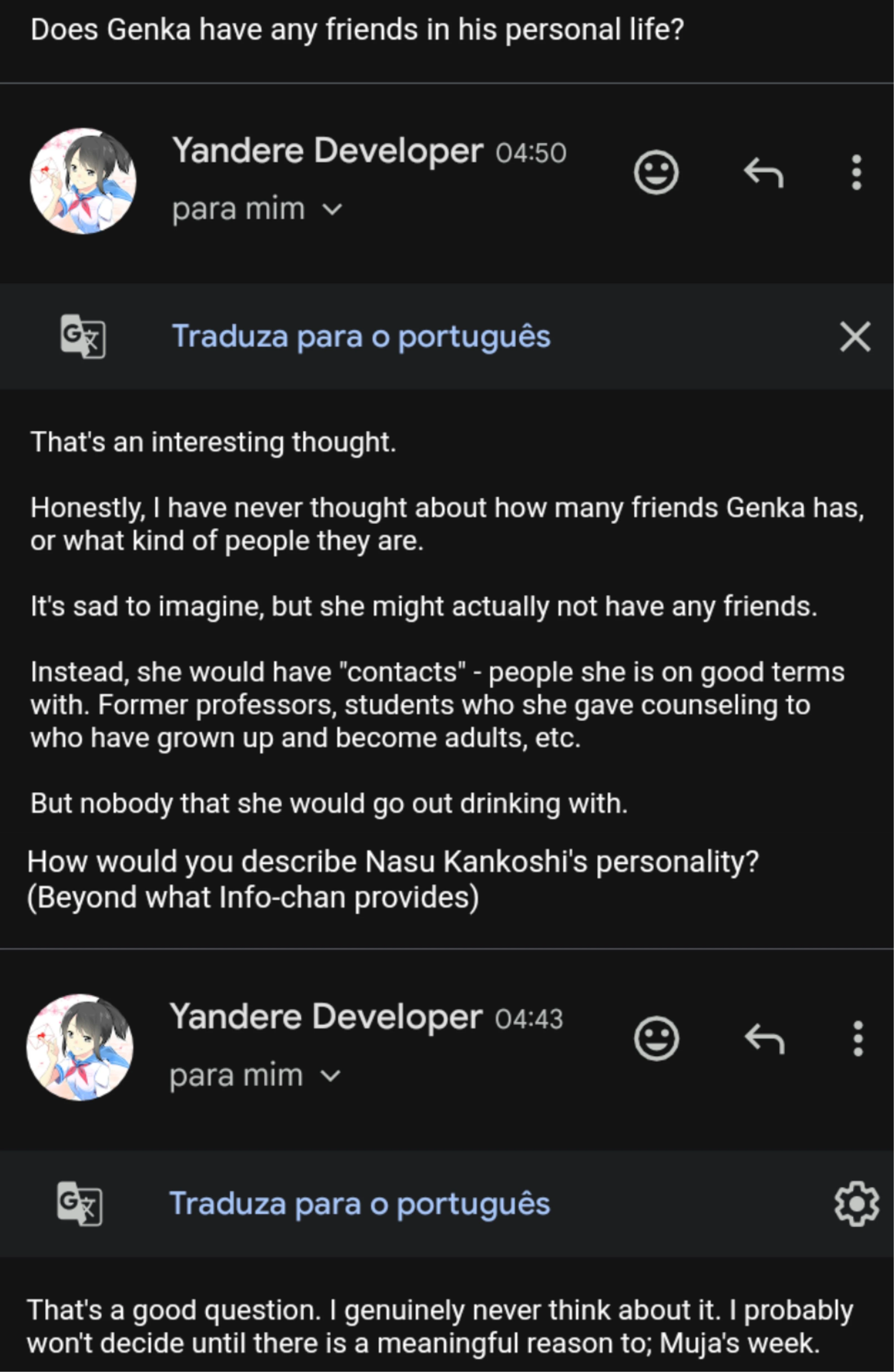Reply to the 04:50 Yandere Developer email
The width and height of the screenshot is (894, 1372).
point(763,172)
